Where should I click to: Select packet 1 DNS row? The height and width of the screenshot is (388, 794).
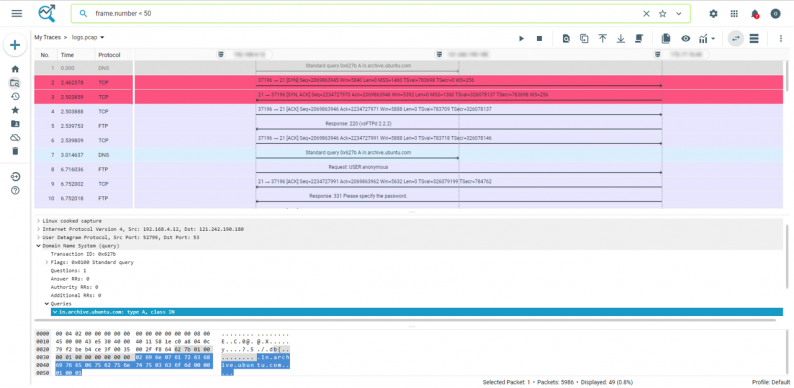click(409, 67)
